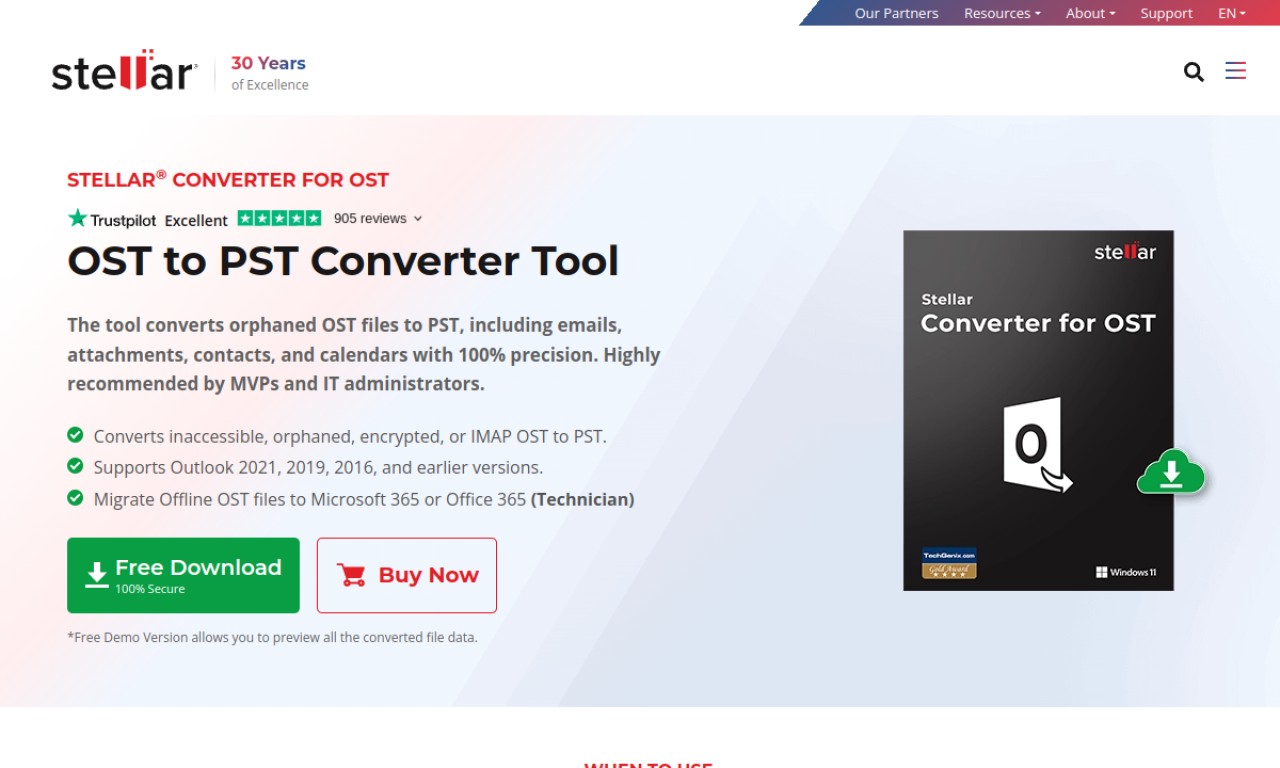
Task: Open the search magnifier icon
Action: (1193, 71)
